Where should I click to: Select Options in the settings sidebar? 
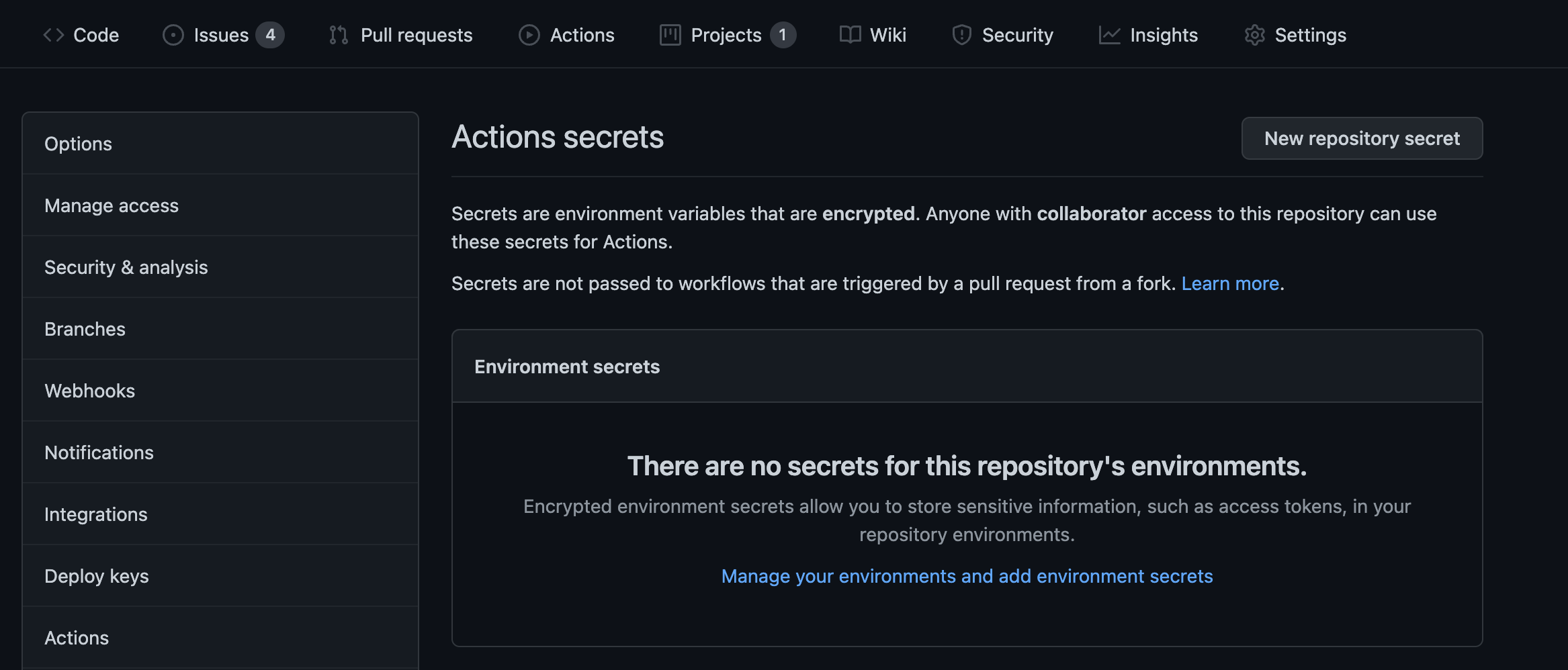tap(78, 143)
